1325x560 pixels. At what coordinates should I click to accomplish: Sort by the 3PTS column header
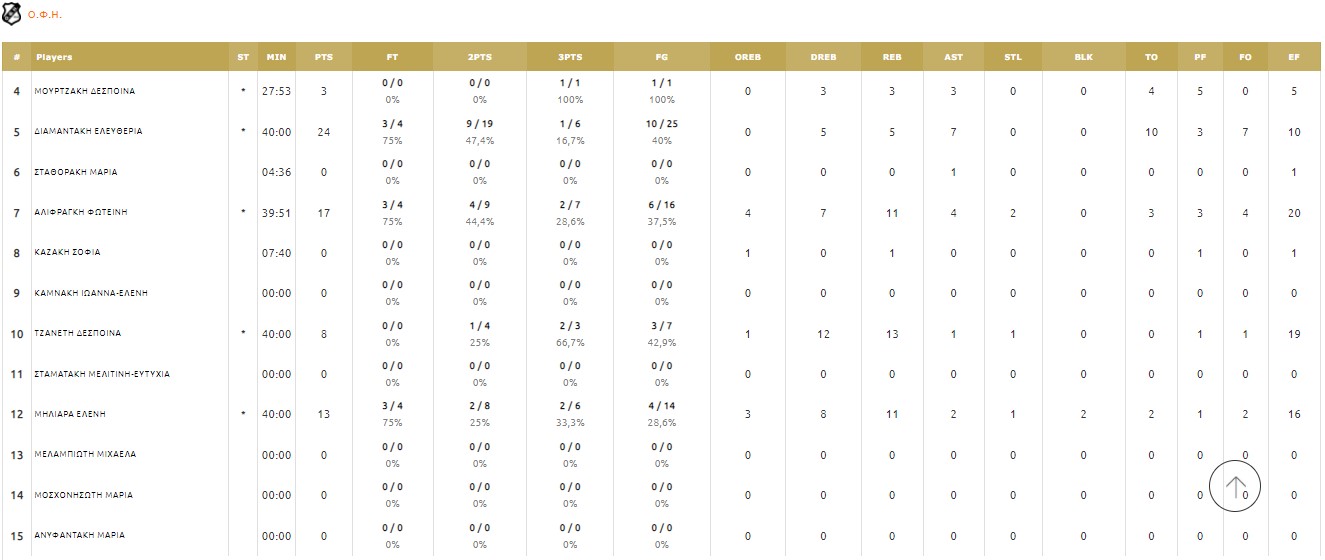click(570, 57)
